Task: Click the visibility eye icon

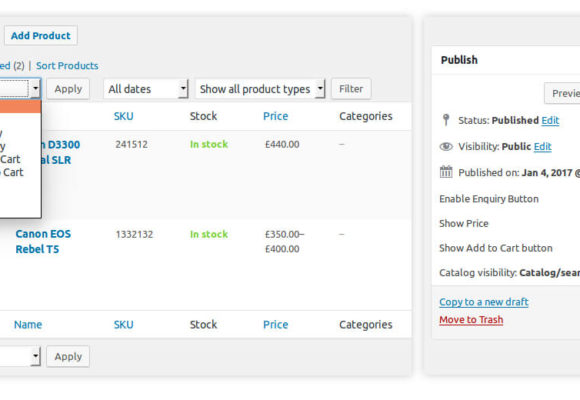Action: point(446,147)
